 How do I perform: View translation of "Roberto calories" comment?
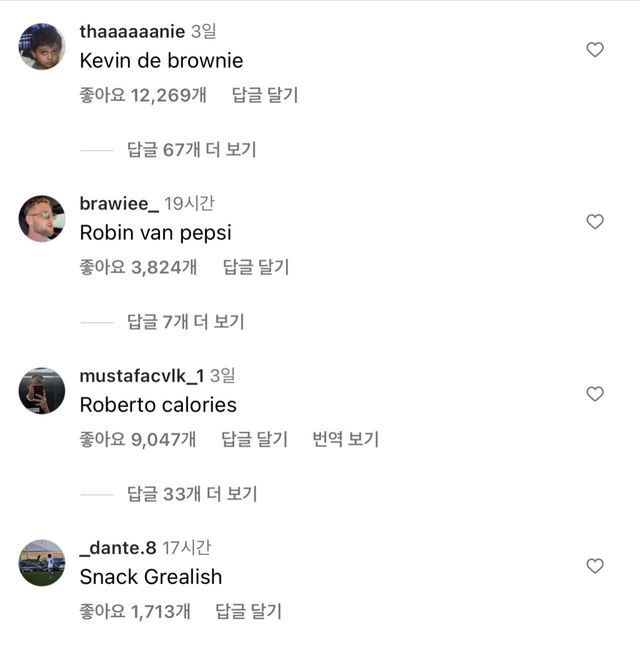pos(345,440)
